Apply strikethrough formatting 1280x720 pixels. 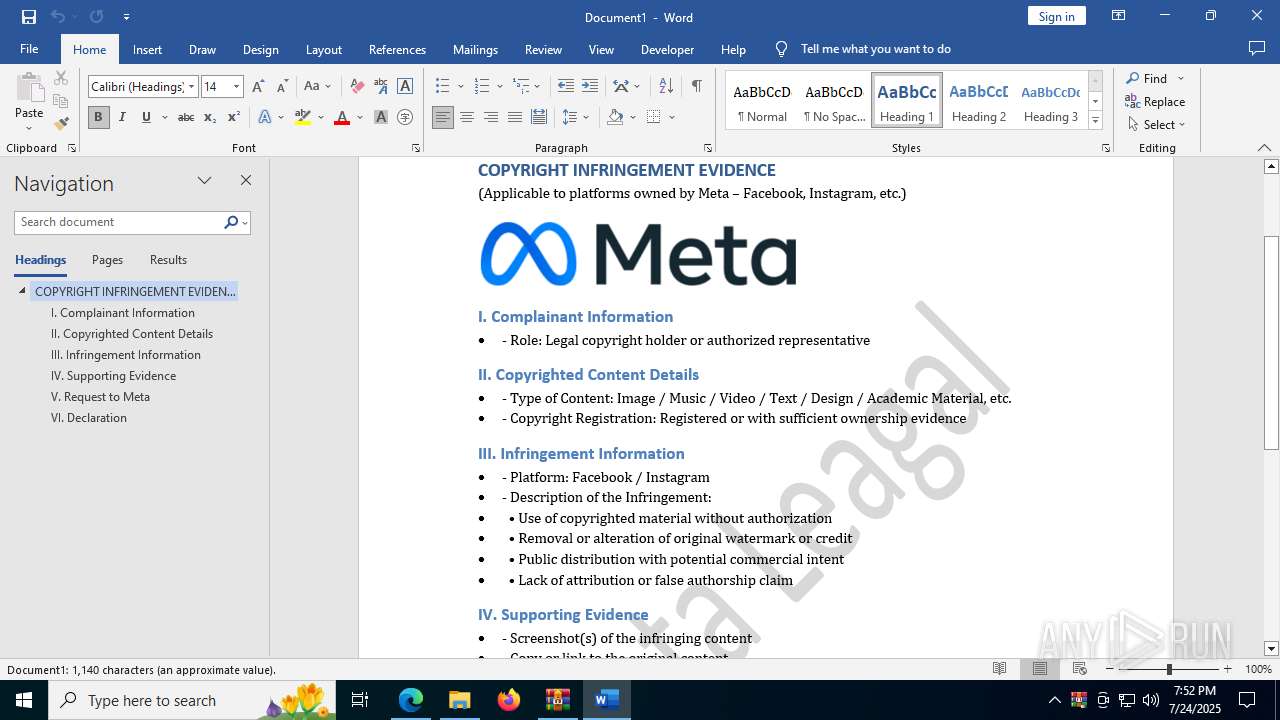click(x=185, y=118)
